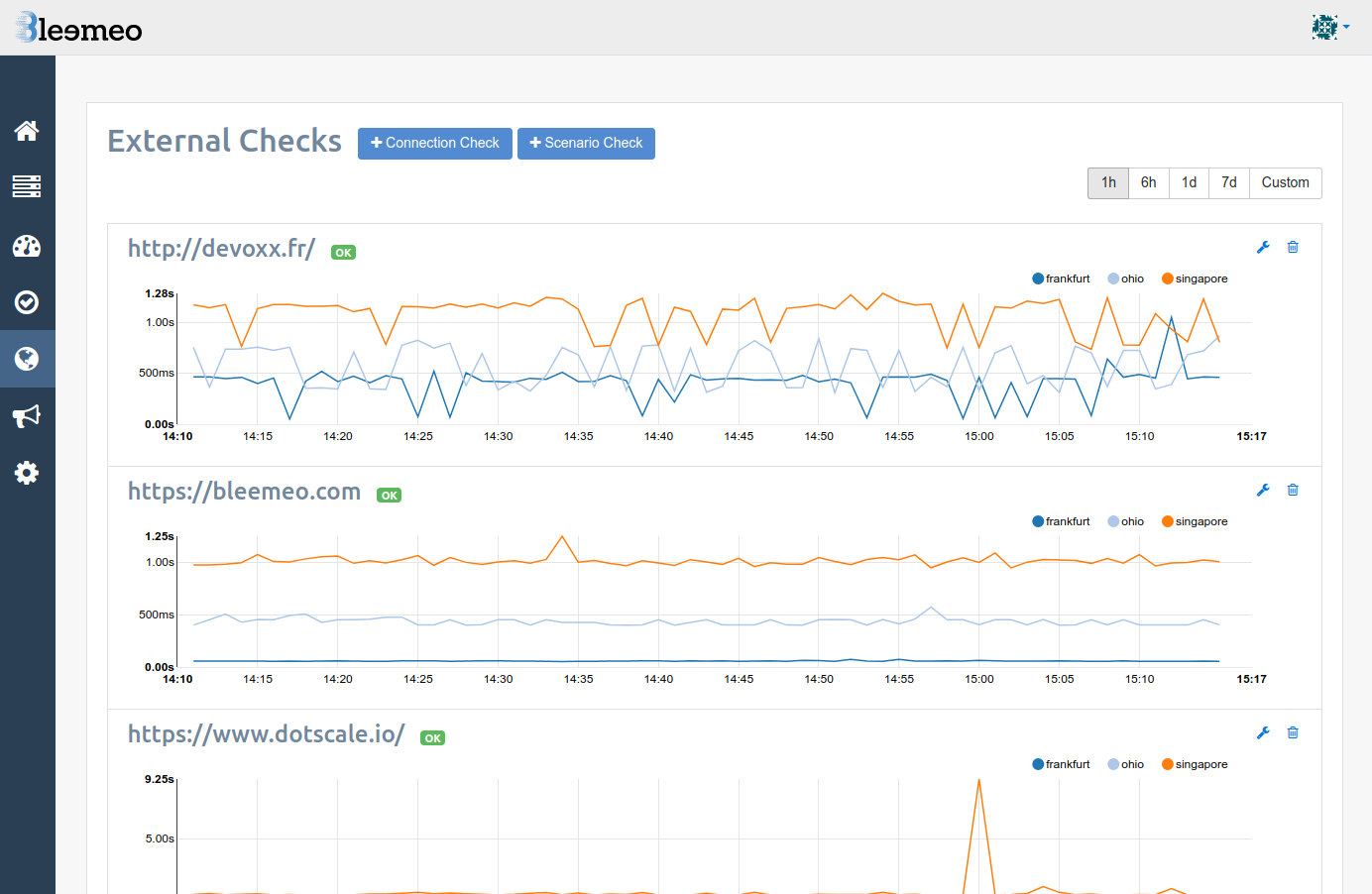Image resolution: width=1372 pixels, height=894 pixels.
Task: Toggle frankfurt series in devoxx.fr chart
Action: coord(1061,279)
